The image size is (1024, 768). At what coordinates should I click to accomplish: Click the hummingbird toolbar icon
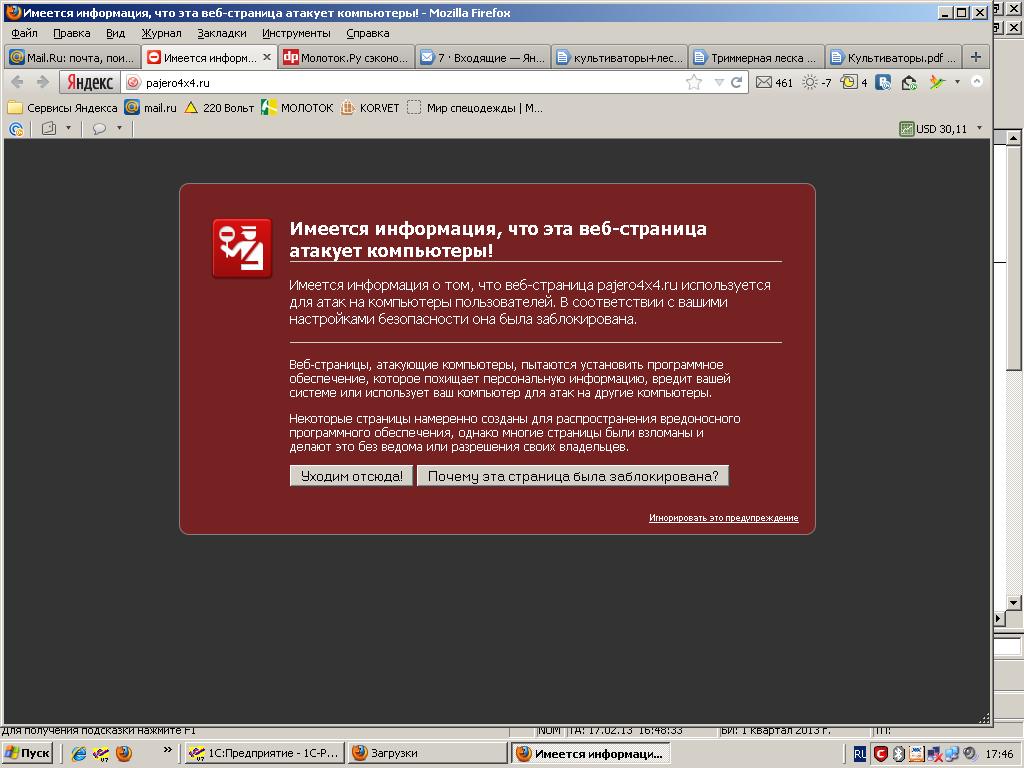click(937, 82)
